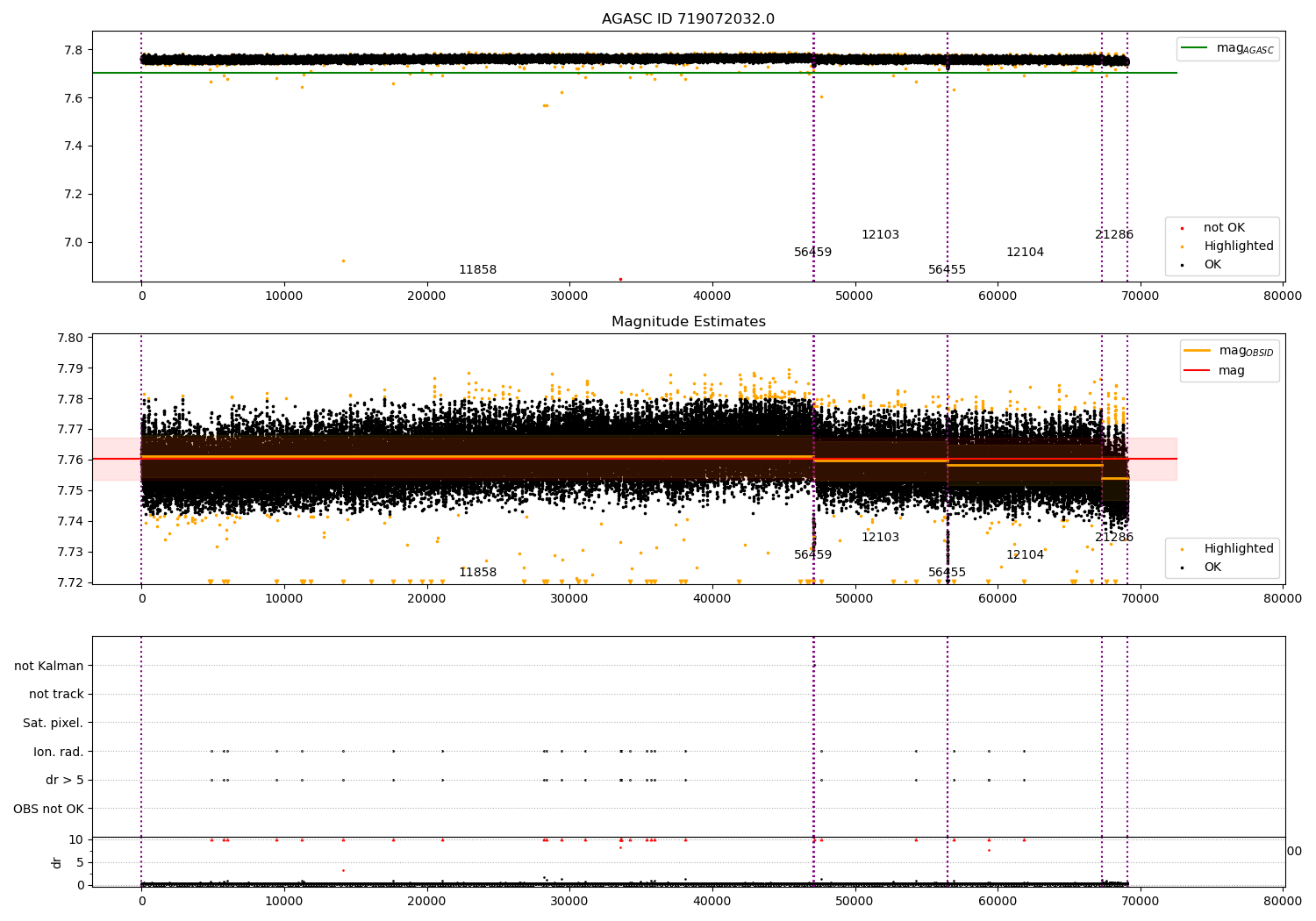The image size is (1316, 921).
Task: Click '70000' x-tick under the bottom plot
Action: pyautogui.click(x=1140, y=902)
